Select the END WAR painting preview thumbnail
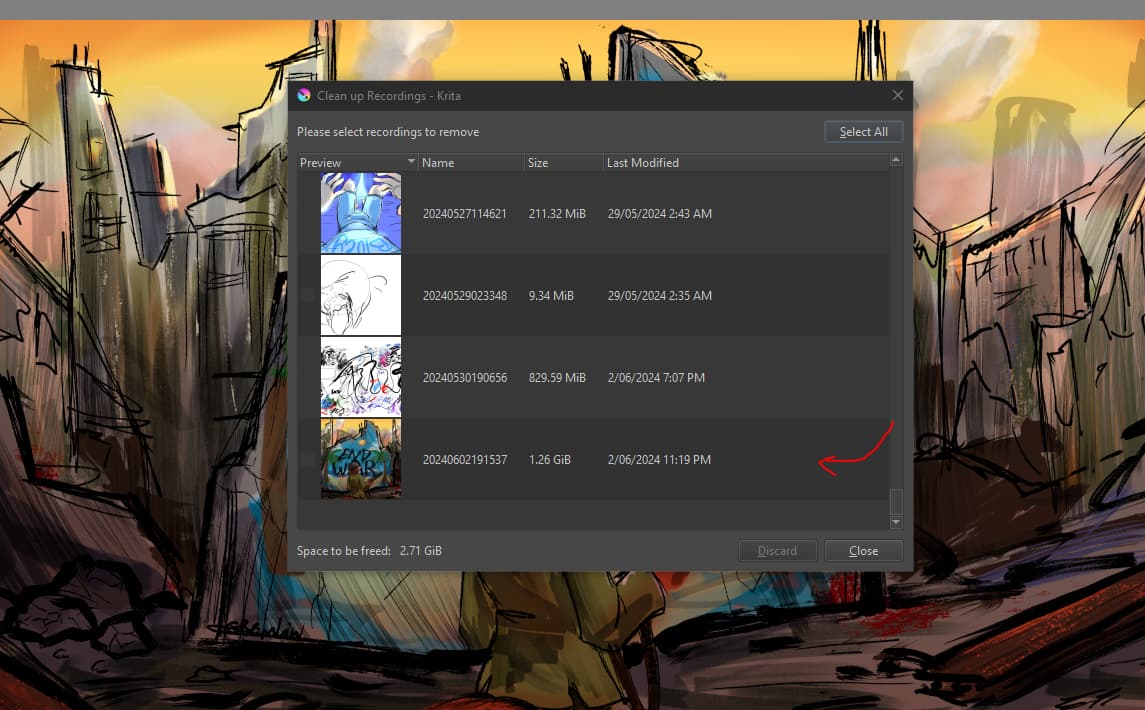Screen dimensions: 1145x710 point(361,459)
